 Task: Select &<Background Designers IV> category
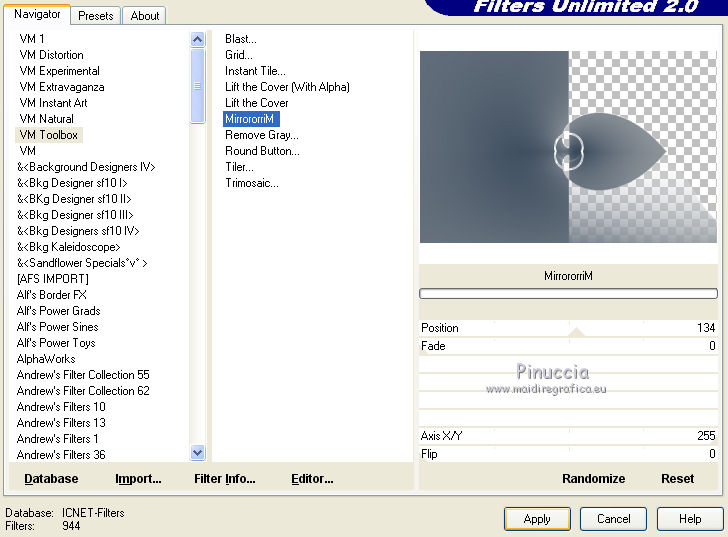point(86,167)
